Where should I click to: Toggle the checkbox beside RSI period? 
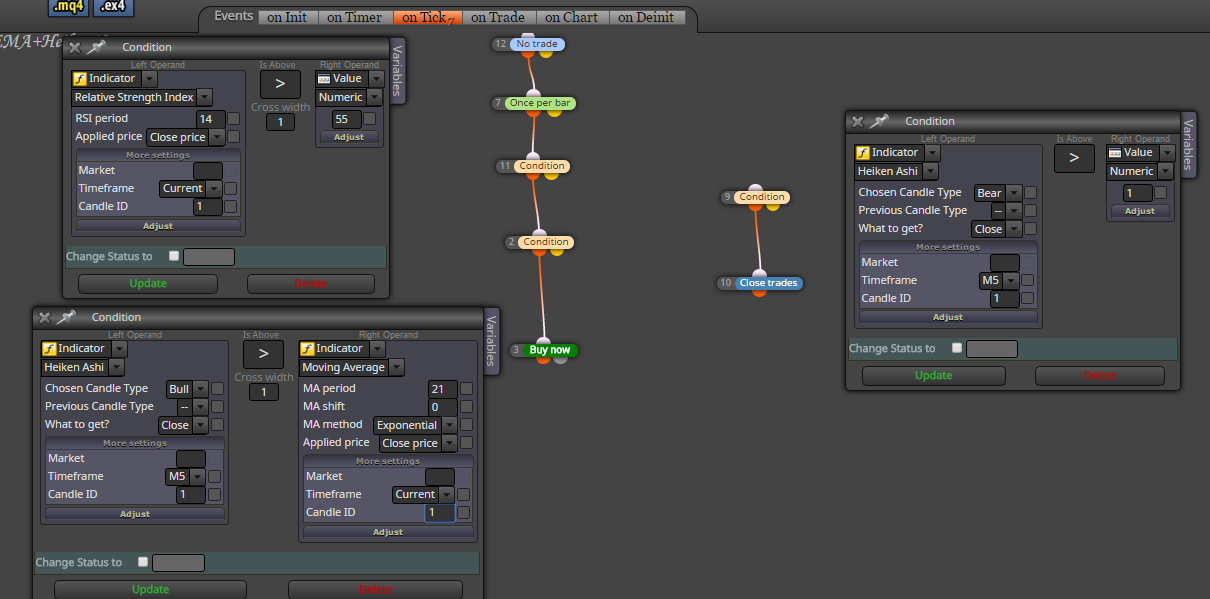click(x=233, y=119)
